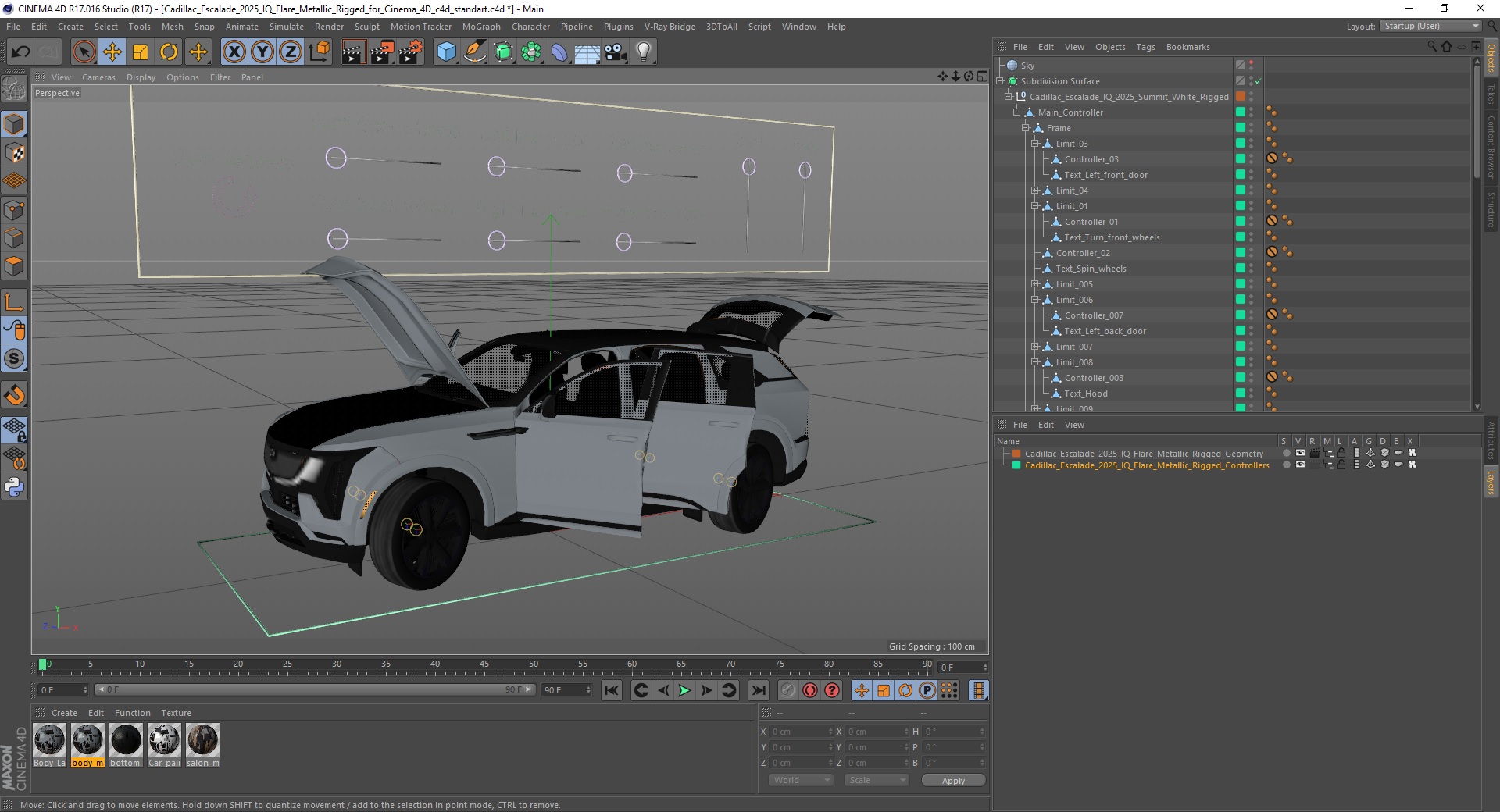The width and height of the screenshot is (1500, 812).
Task: Open Edit Render Settings icon
Action: pyautogui.click(x=411, y=52)
